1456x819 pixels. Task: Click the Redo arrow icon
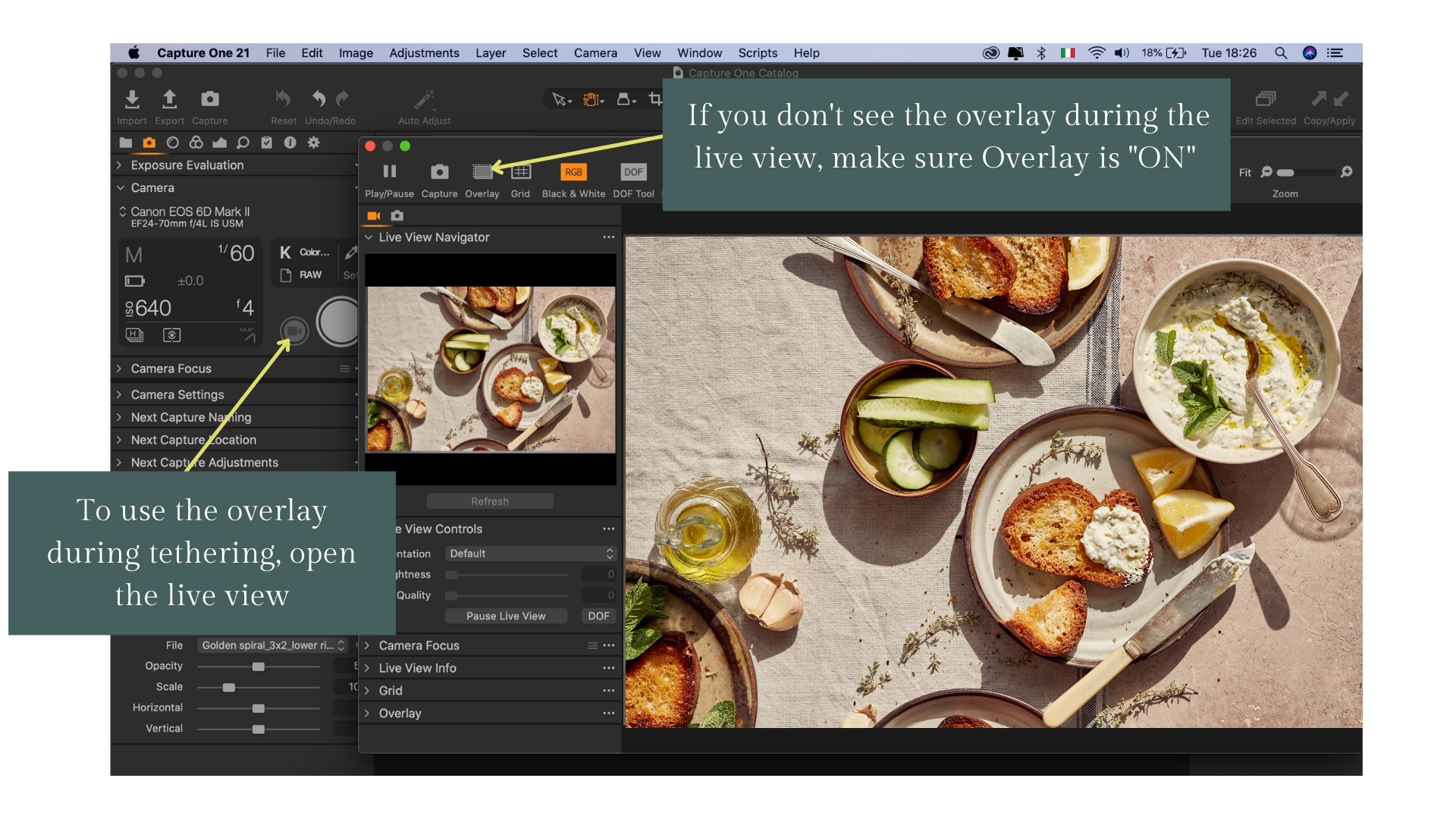[343, 99]
